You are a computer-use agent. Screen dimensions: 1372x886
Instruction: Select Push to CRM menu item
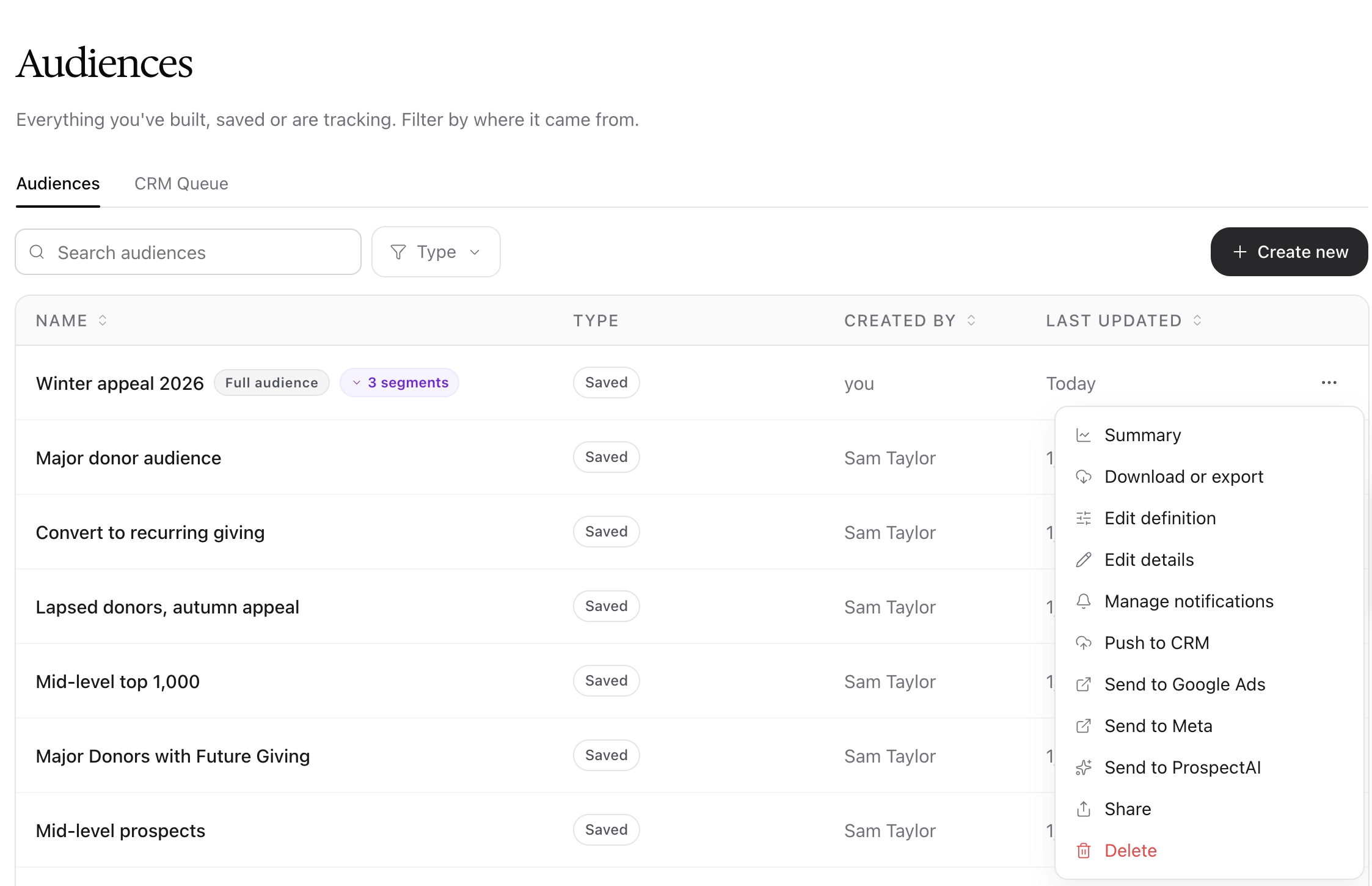pyautogui.click(x=1210, y=643)
